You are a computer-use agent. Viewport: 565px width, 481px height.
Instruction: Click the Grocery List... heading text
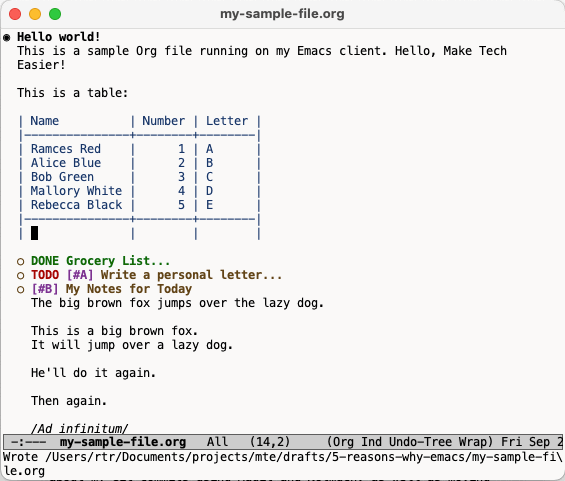[118, 261]
